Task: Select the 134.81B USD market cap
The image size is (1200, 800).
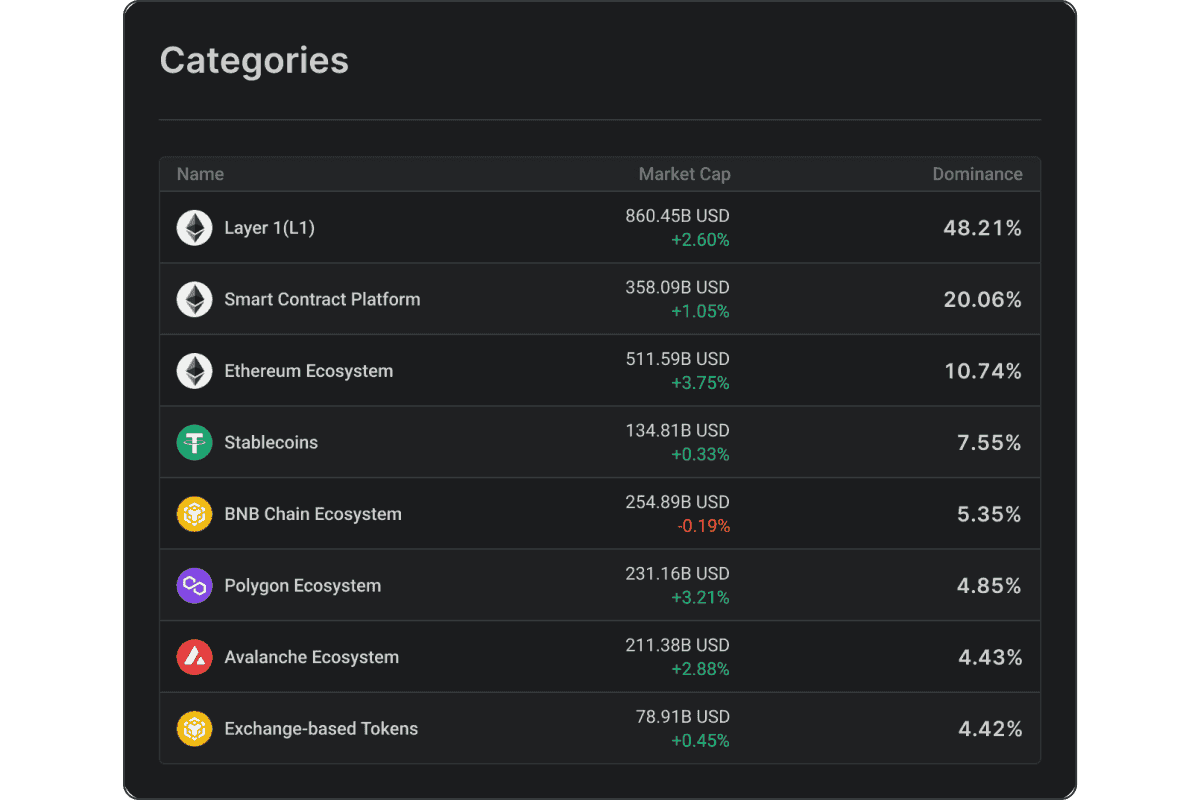Action: click(x=677, y=430)
